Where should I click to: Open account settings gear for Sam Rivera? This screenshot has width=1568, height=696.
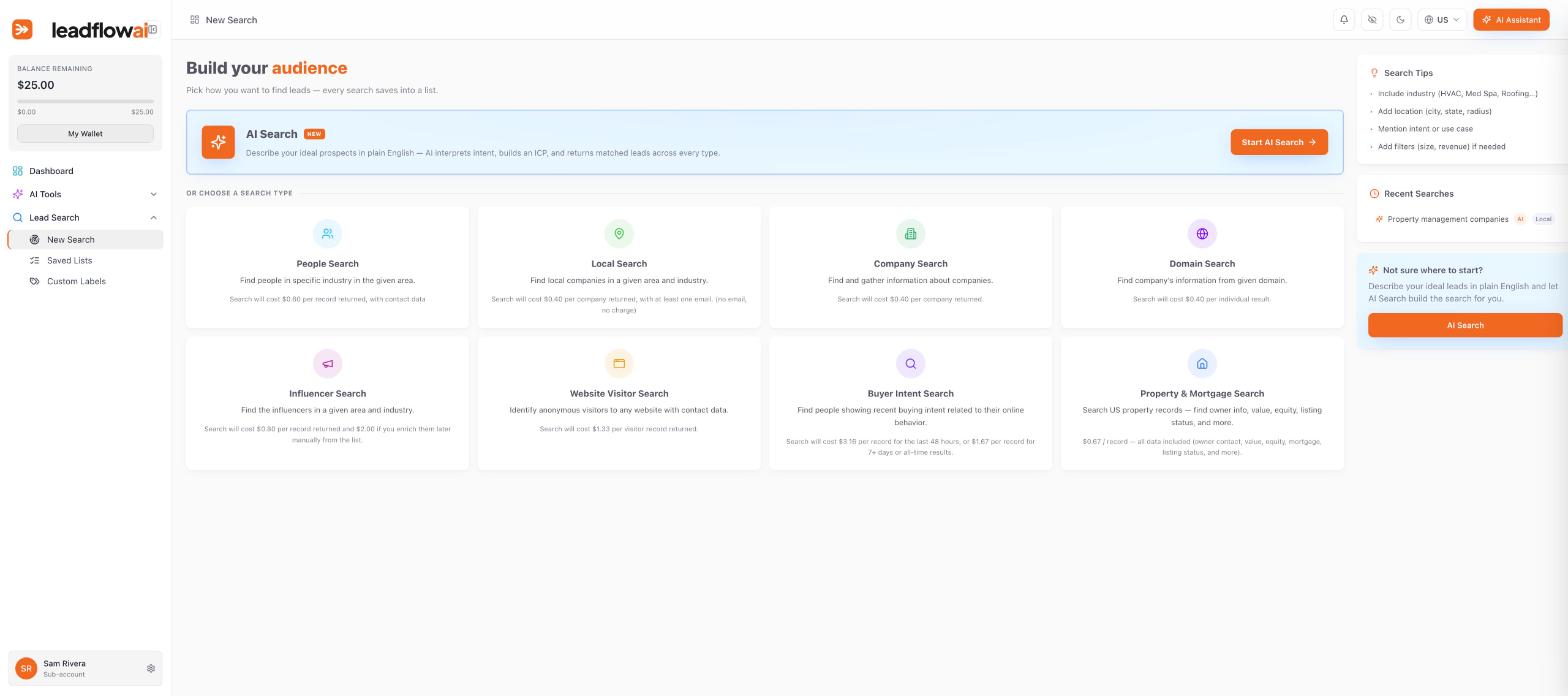pos(151,668)
